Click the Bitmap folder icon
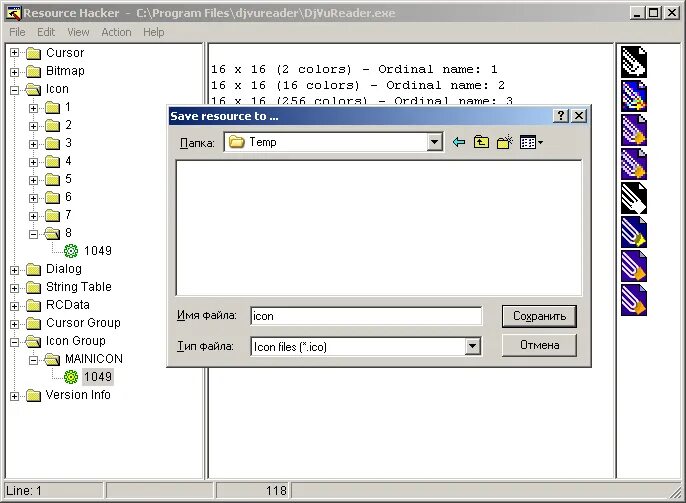The image size is (686, 503). pos(33,71)
